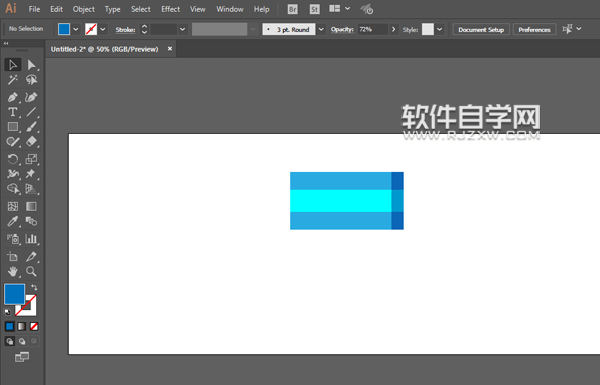Select the Direct Selection tool
The height and width of the screenshot is (385, 600).
click(31, 65)
